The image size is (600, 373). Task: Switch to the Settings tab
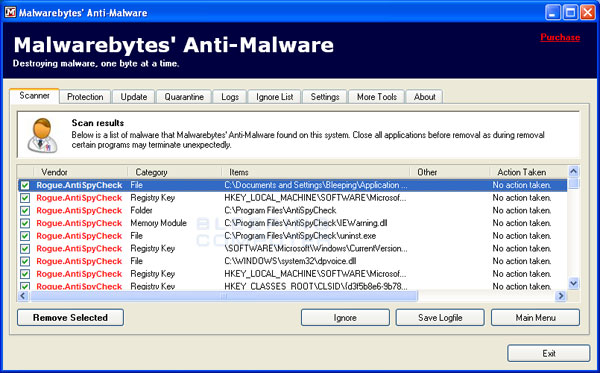[x=325, y=97]
